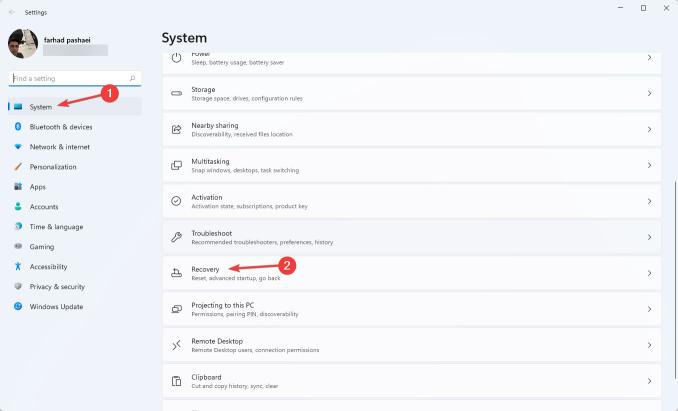This screenshot has width=678, height=411.
Task: Open Accounts settings
Action: coord(75,206)
